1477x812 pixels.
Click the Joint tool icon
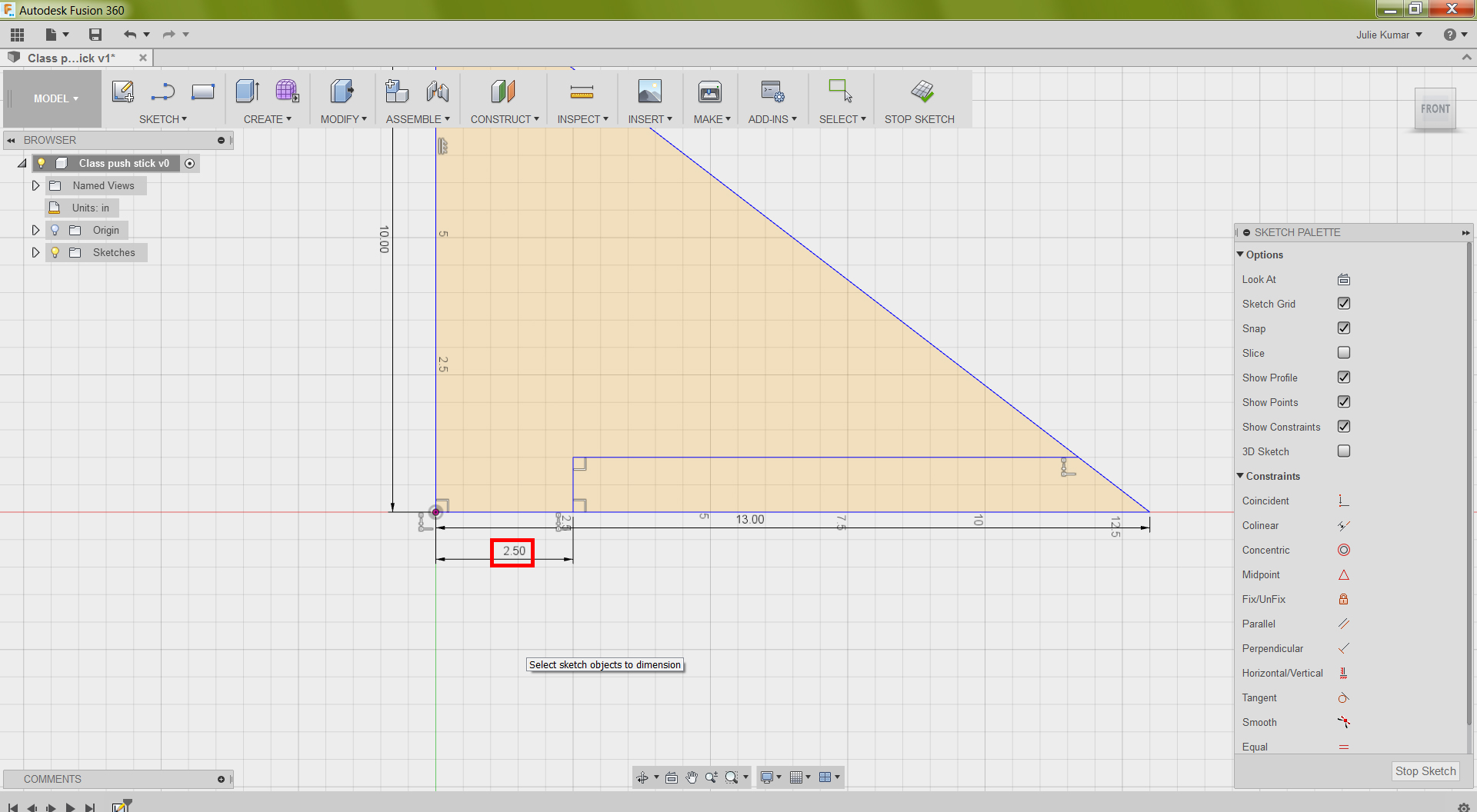coord(438,92)
